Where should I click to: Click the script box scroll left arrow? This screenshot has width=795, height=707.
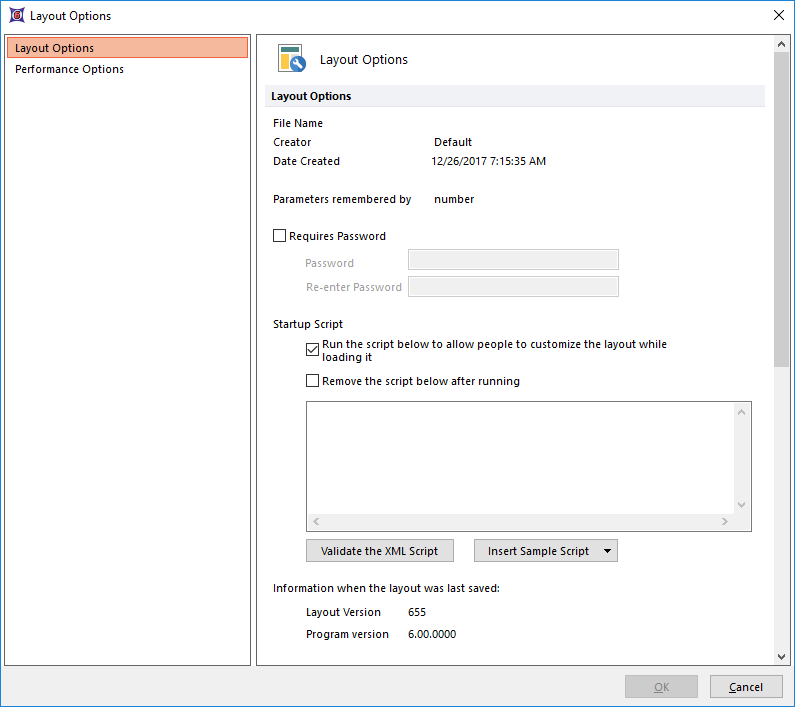(316, 522)
